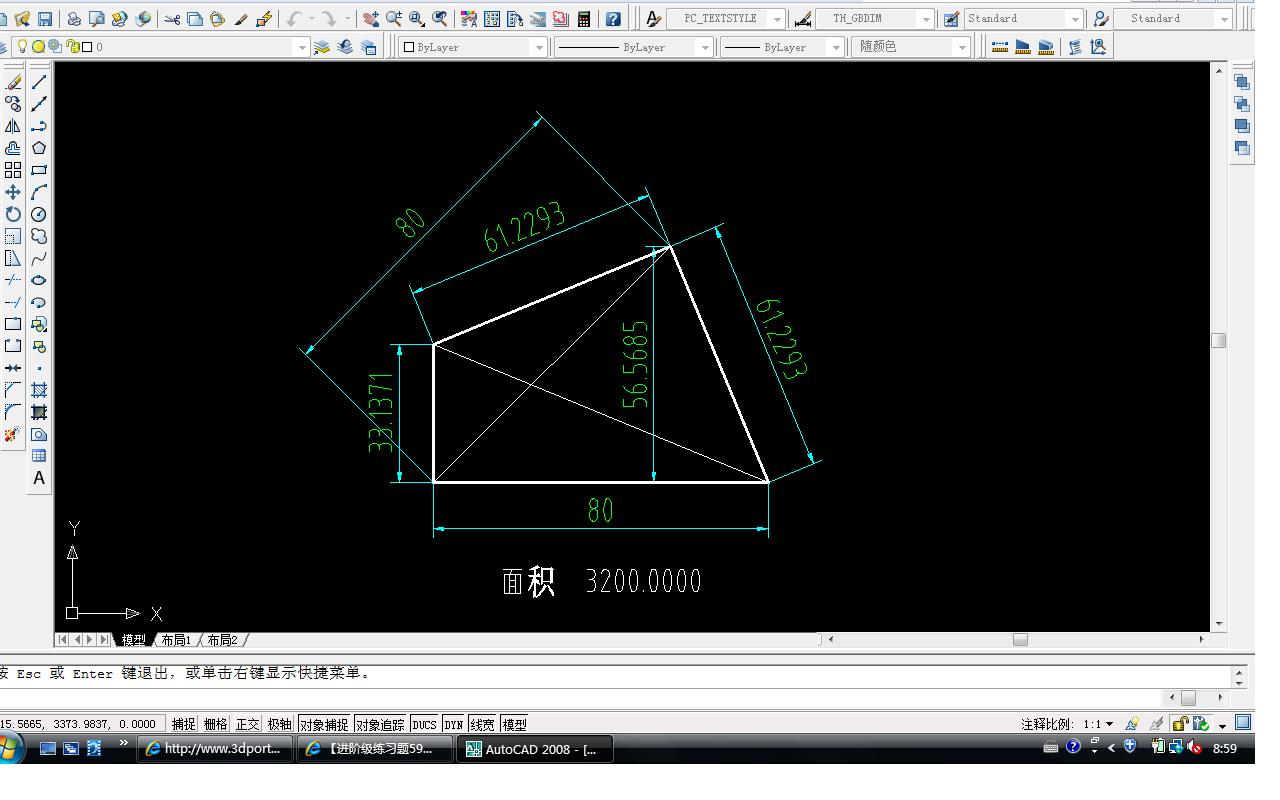Select the Erase tool in Modify toolbar

pos(13,82)
